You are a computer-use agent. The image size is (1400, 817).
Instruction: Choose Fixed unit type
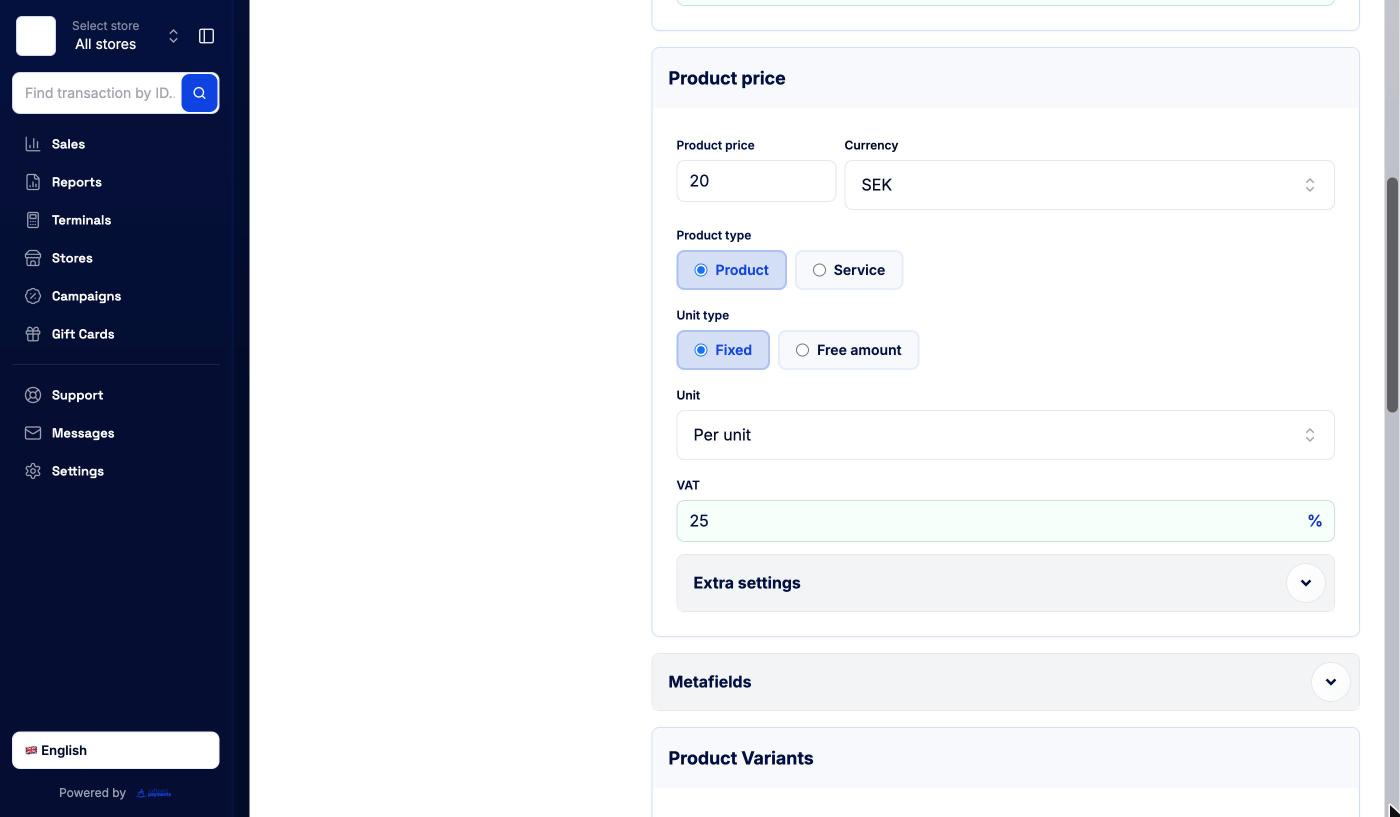point(723,350)
